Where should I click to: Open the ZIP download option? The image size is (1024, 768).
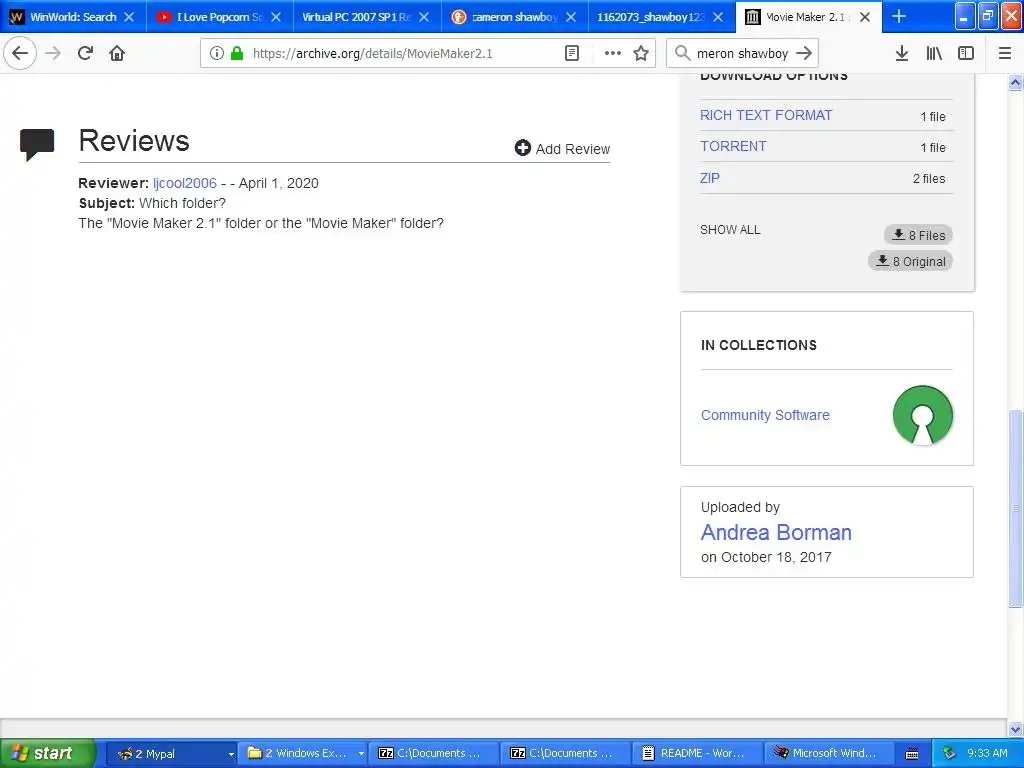tap(710, 178)
